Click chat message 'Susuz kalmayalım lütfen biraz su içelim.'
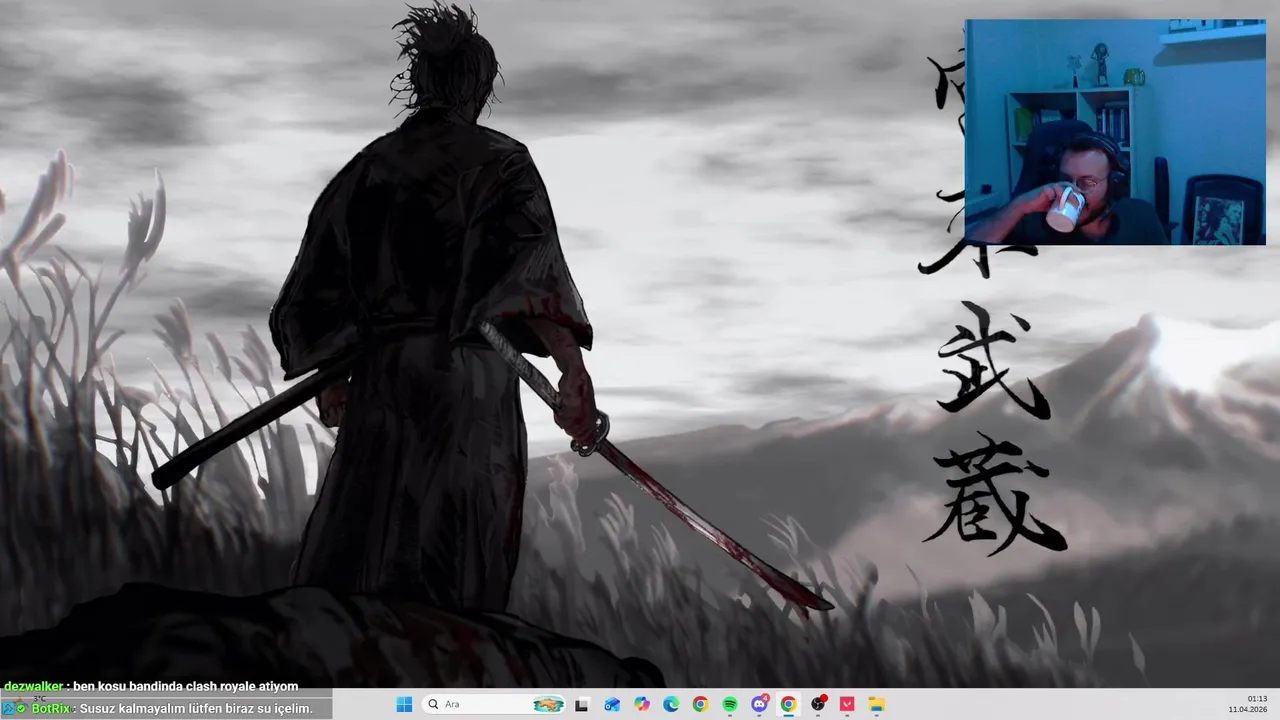 196,708
